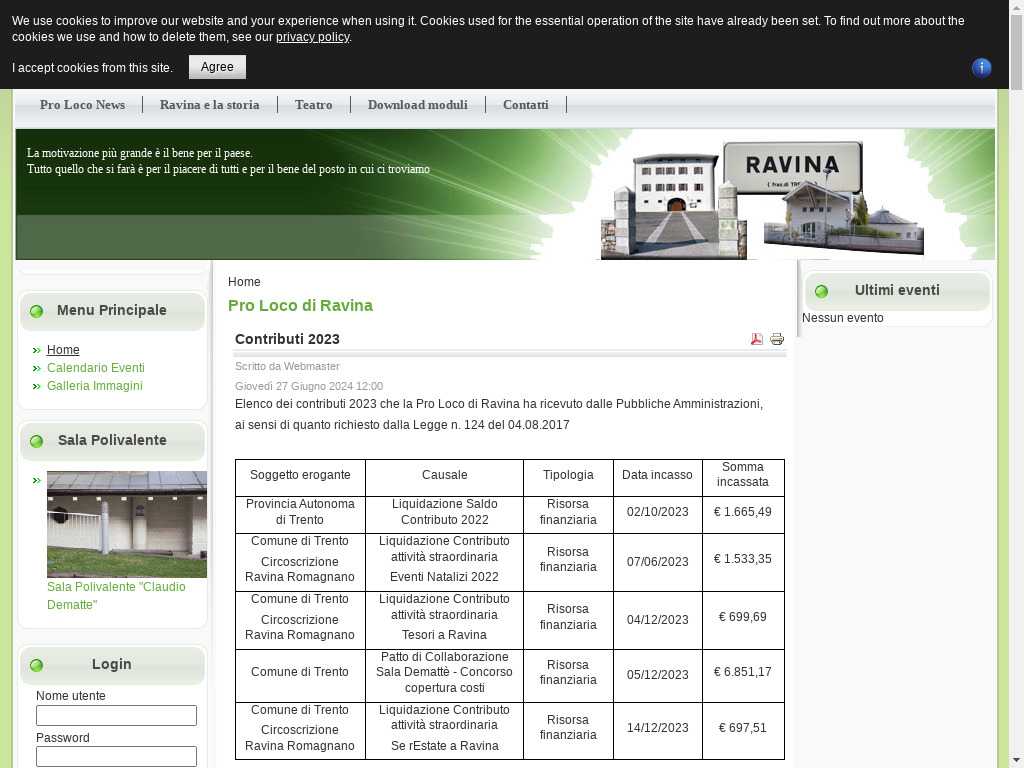Viewport: 1024px width, 768px height.
Task: Open Calendario Eventi in the sidebar
Action: (96, 368)
